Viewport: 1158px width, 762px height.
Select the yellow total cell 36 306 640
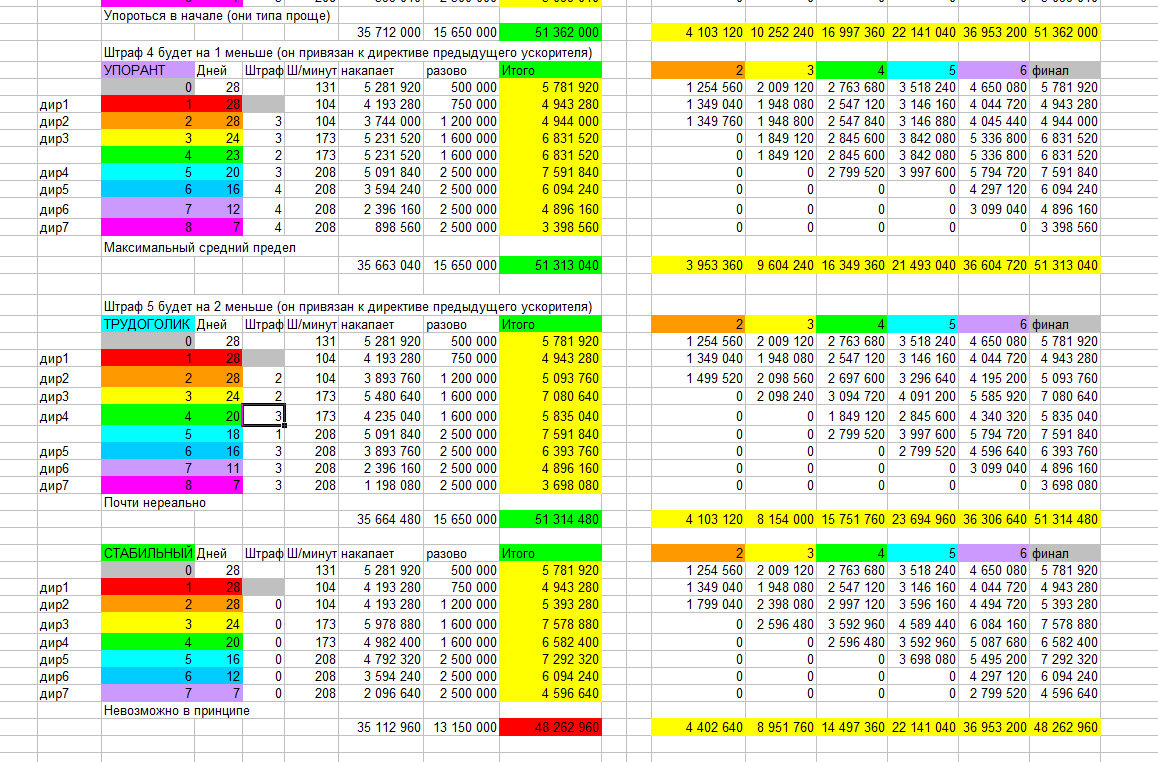pos(993,519)
